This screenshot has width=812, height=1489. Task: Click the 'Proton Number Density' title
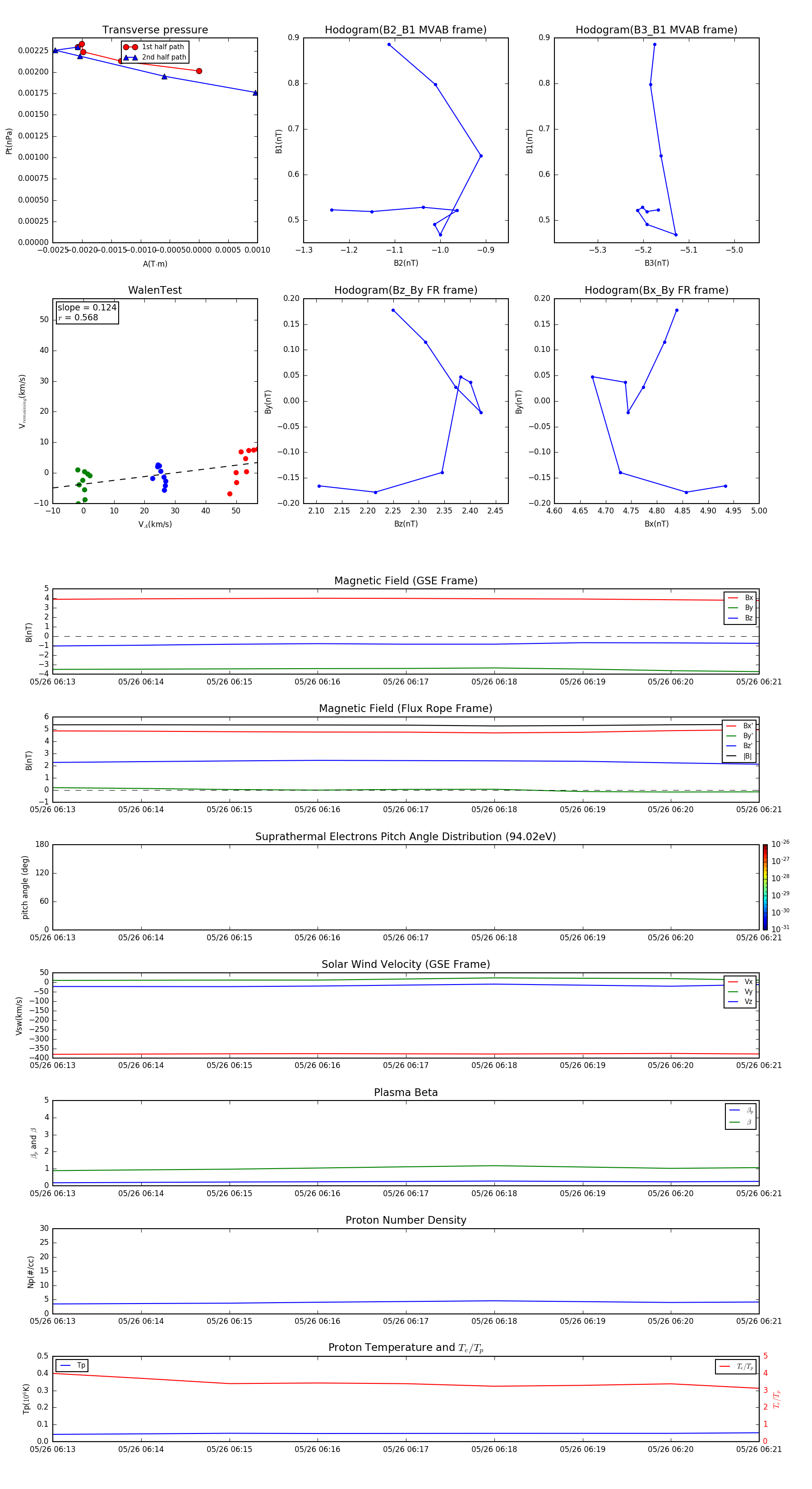406,1220
